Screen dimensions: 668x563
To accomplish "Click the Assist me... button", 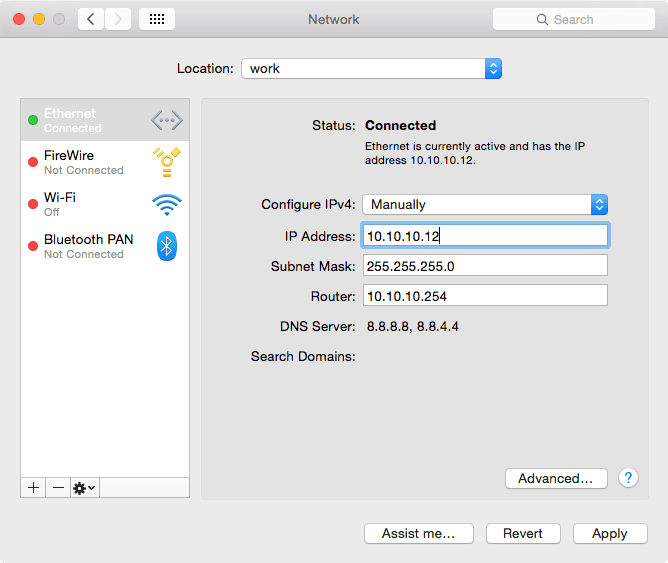I will 419,533.
